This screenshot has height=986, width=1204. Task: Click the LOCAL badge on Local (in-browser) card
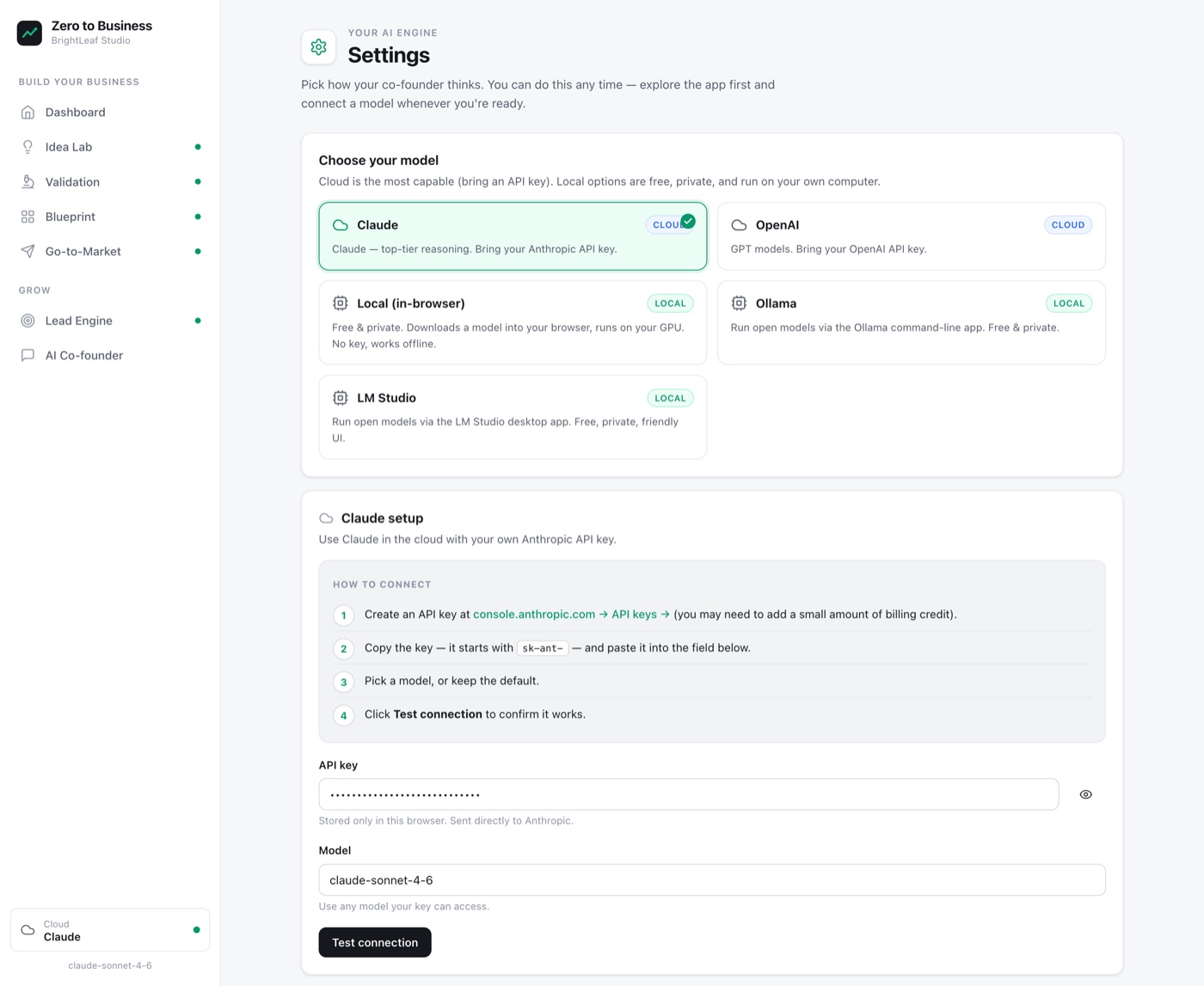pos(670,303)
